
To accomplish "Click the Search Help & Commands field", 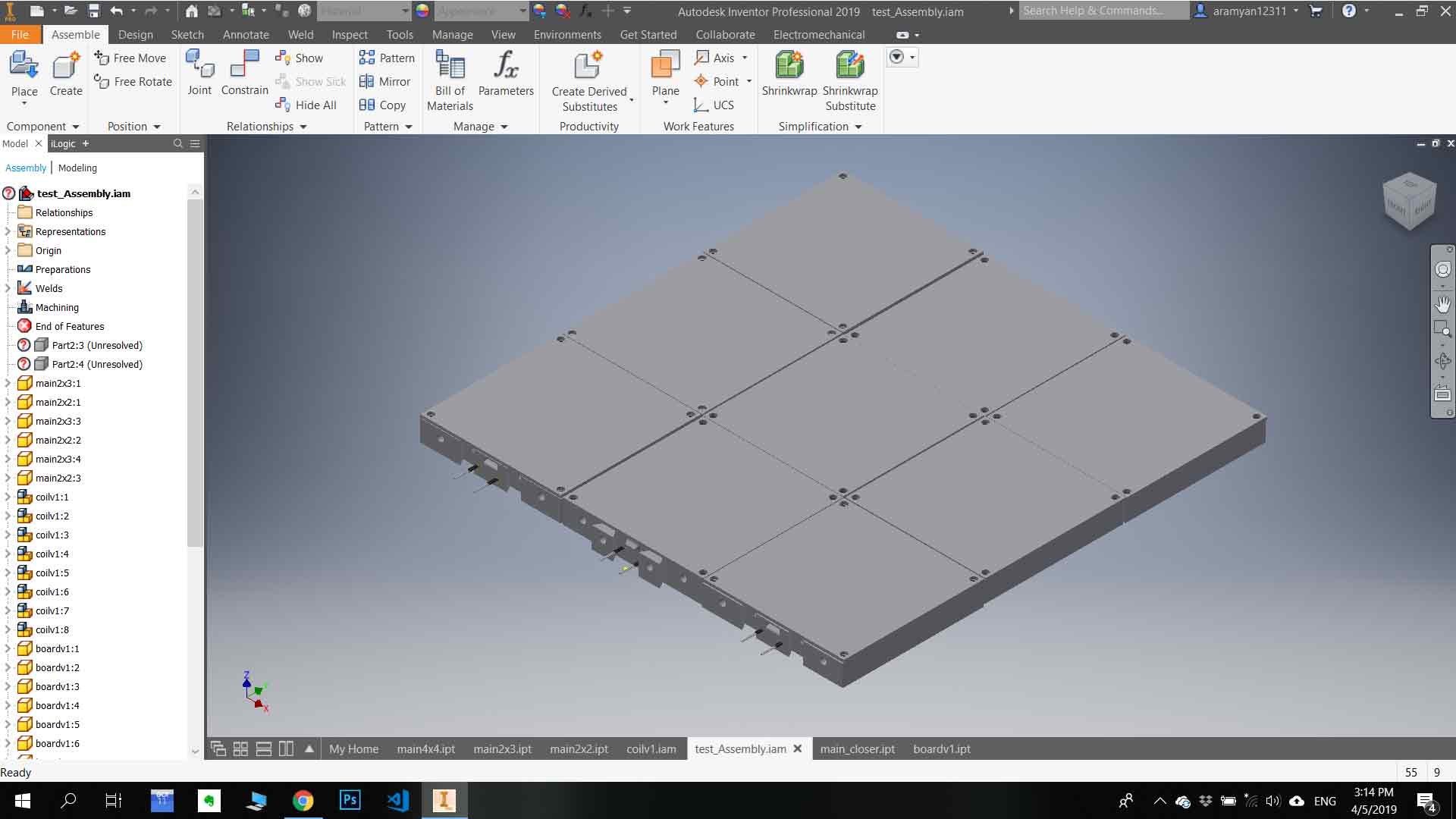I will tap(1103, 11).
